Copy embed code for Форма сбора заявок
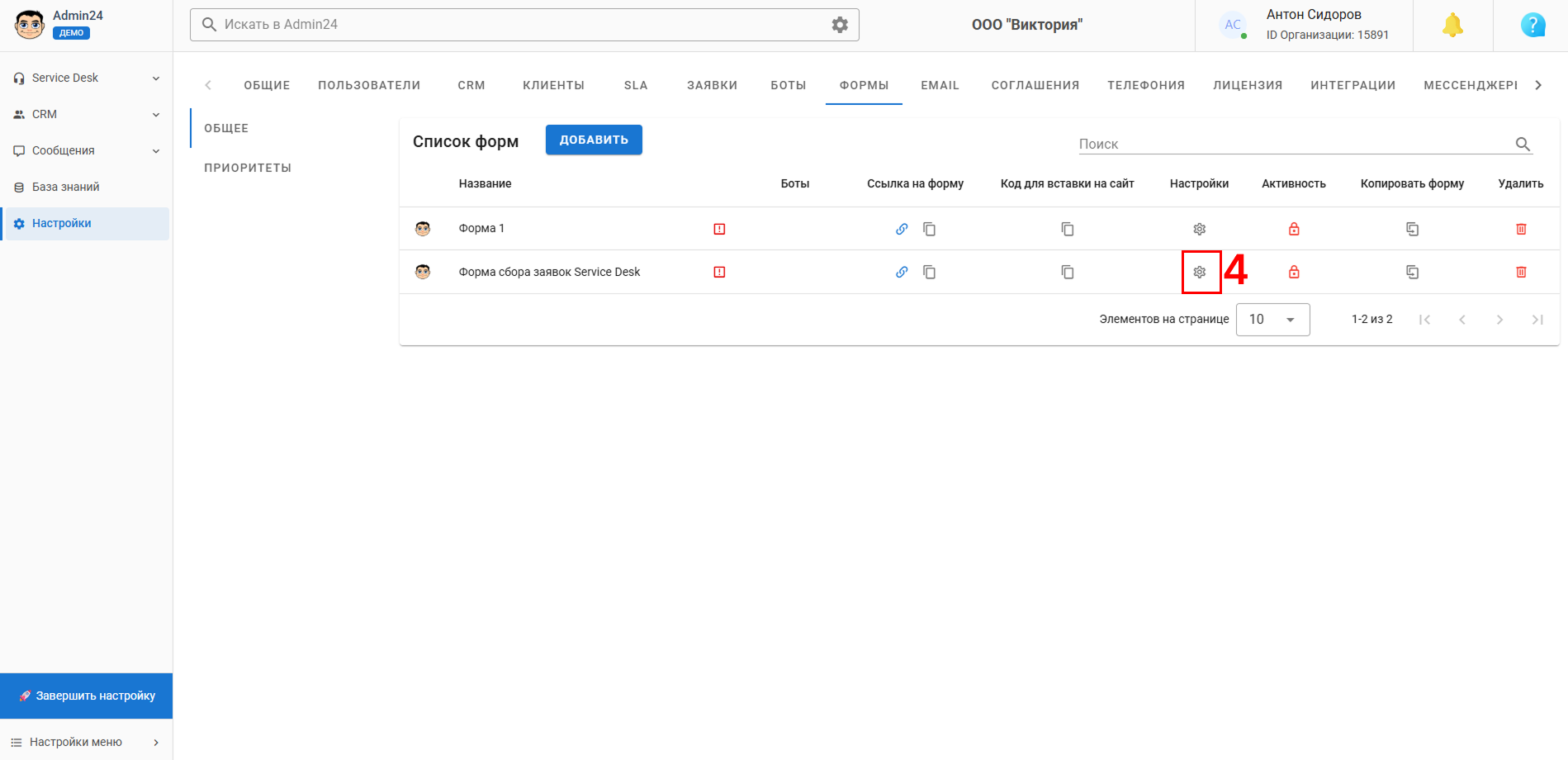The width and height of the screenshot is (1568, 760). point(1068,272)
